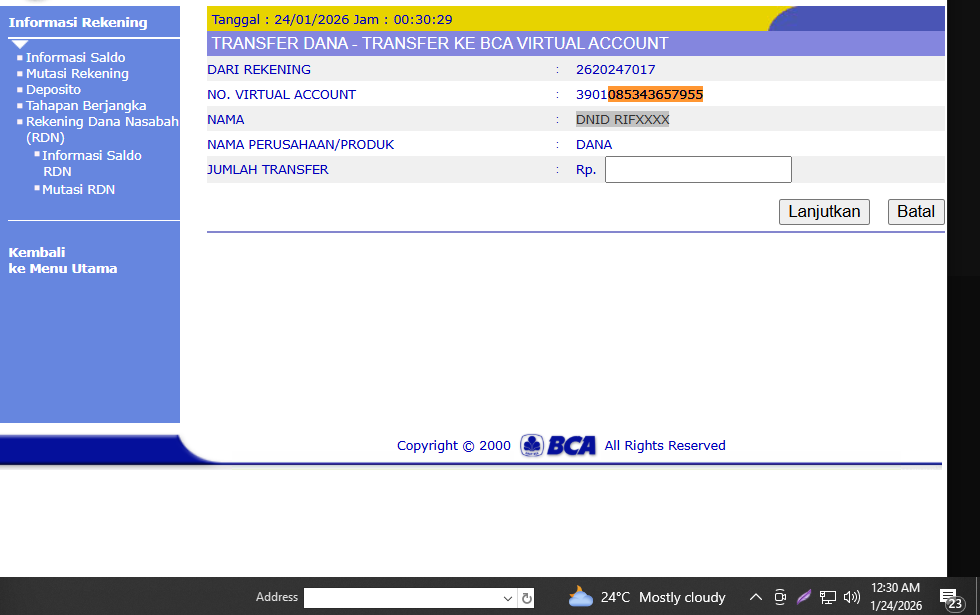The height and width of the screenshot is (615, 980).
Task: Go back via Kembali ke Menu Utama
Action: 62,261
